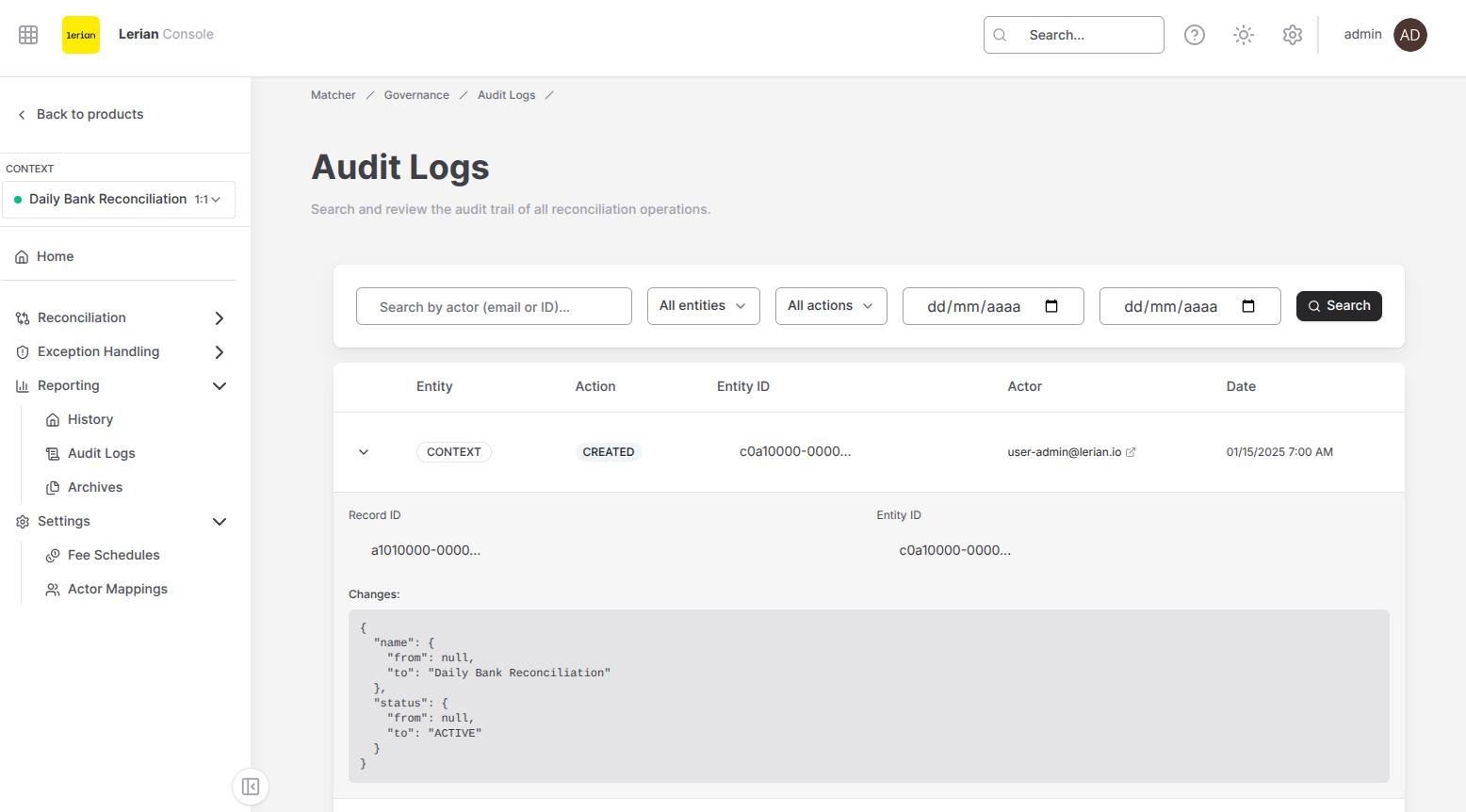
Task: Collapse the CONTEXT CREATED row chevron
Action: 364,452
